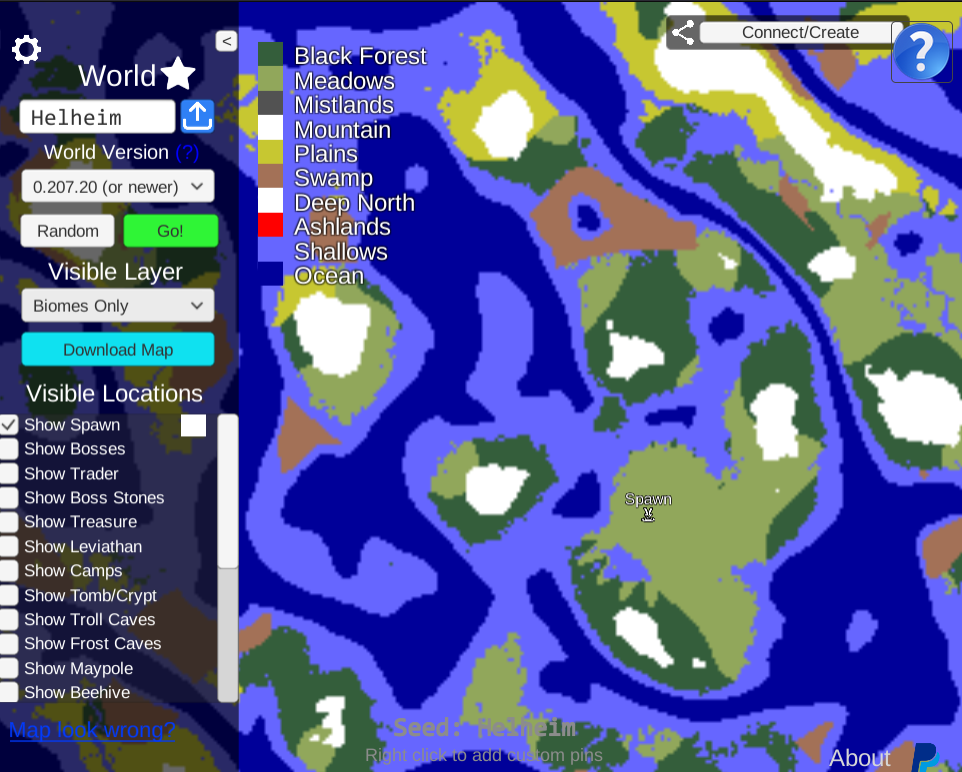Click the Visible Locations list scrollbar

(228, 557)
